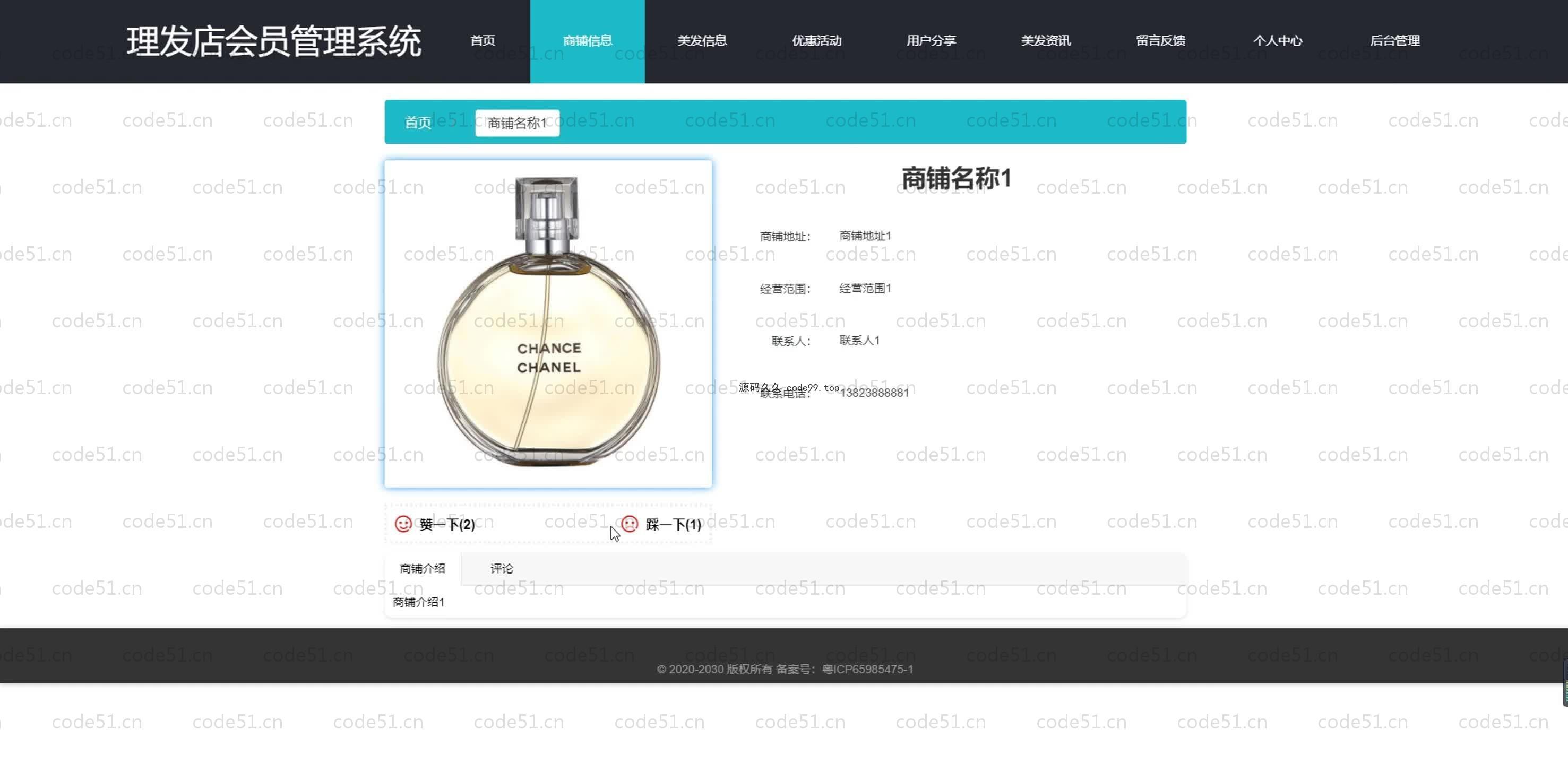Open the 优惠活动 menu item

[816, 41]
